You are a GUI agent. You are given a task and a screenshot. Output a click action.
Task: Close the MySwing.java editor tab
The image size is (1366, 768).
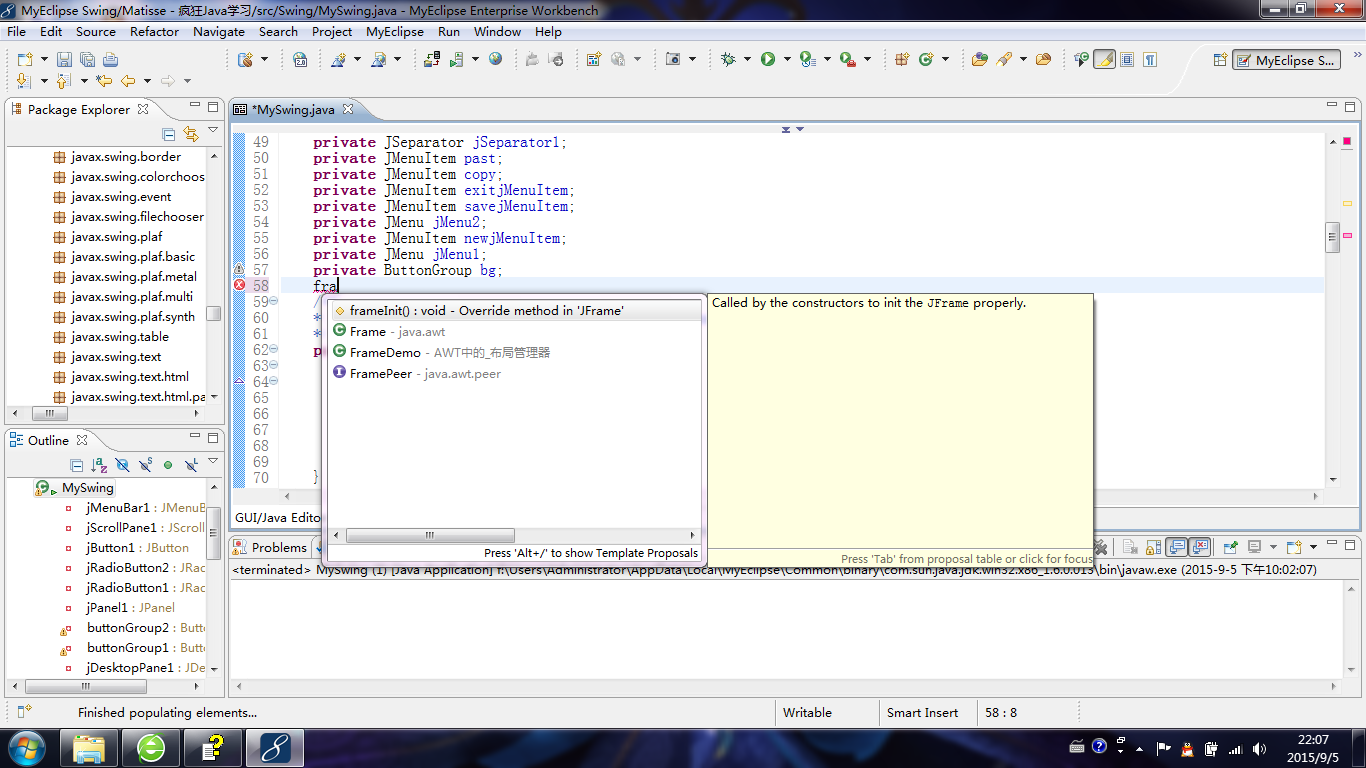(347, 109)
